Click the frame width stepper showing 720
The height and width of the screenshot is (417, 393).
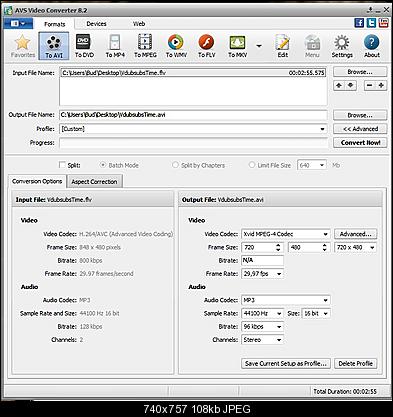tap(262, 247)
